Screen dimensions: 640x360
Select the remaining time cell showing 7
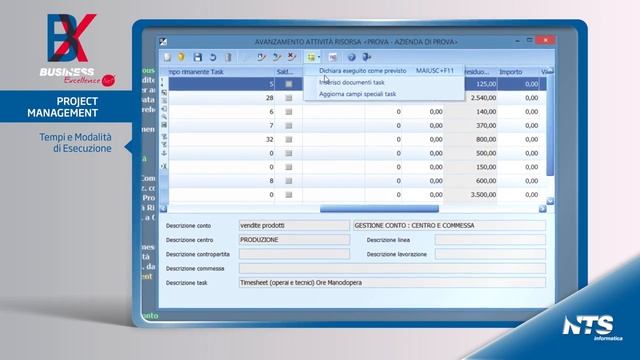tap(222, 126)
